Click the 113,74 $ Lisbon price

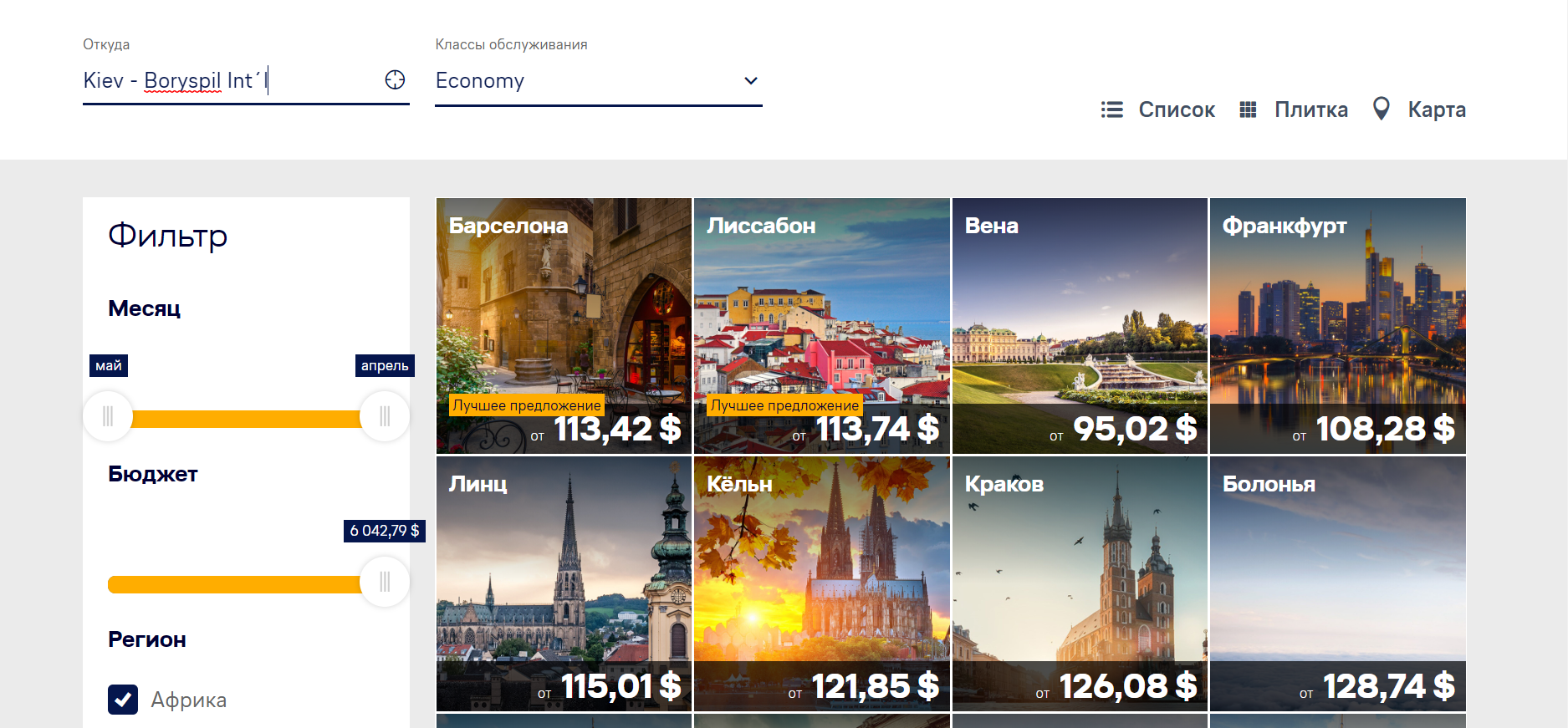pyautogui.click(x=876, y=429)
